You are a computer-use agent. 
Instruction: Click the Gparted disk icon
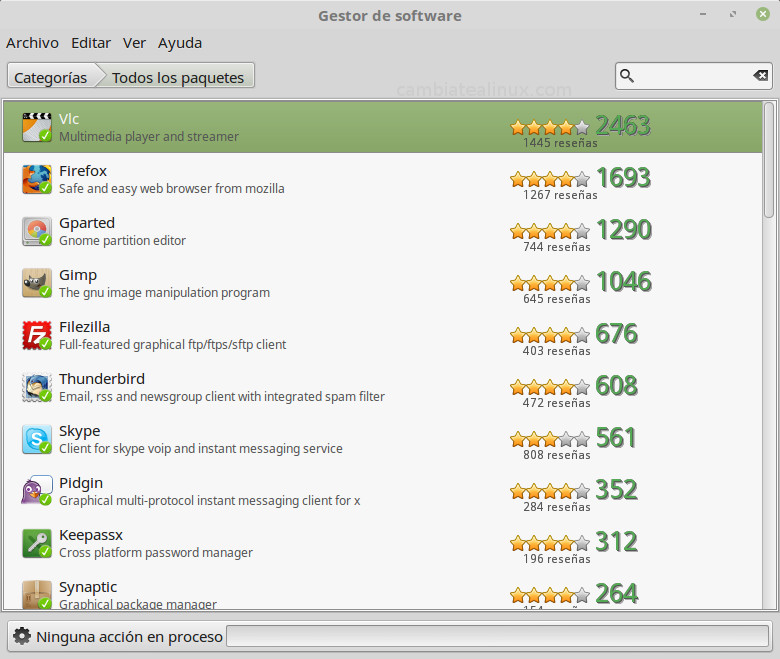pyautogui.click(x=37, y=231)
